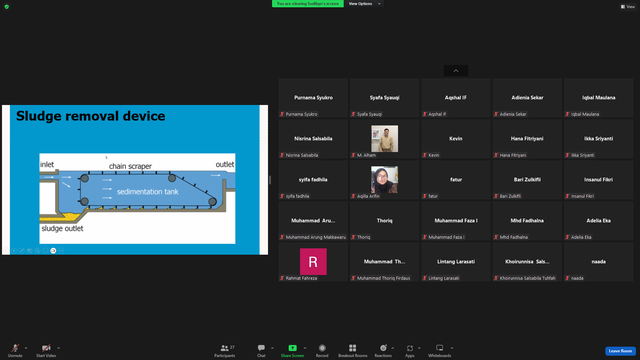Select the pen tool in slideshow controls

coord(22,251)
